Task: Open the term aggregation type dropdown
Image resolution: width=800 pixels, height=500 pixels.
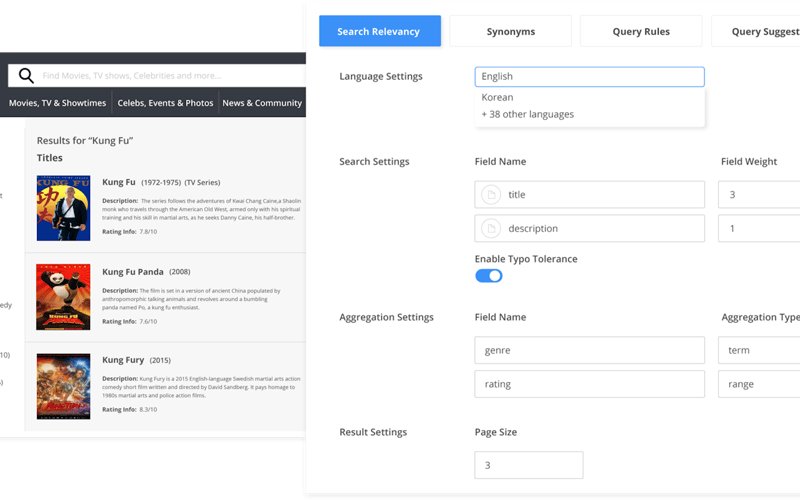Action: pos(759,350)
